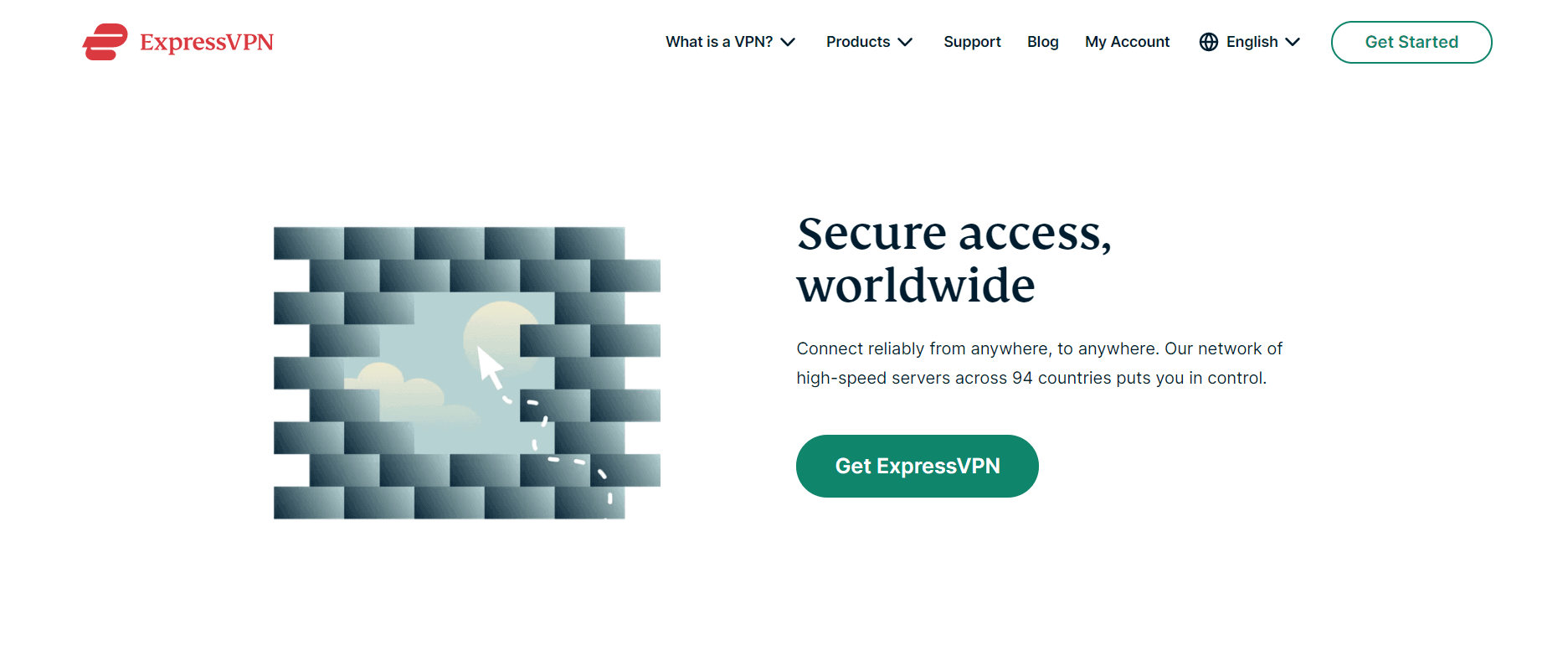The image size is (1568, 671).
Task: Open the English language dropdown chevron
Action: click(x=1293, y=42)
